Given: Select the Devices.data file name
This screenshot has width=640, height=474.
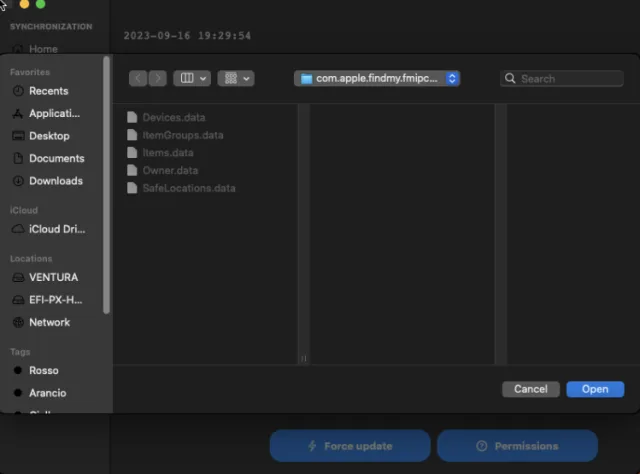Looking at the screenshot, I should click(x=174, y=117).
